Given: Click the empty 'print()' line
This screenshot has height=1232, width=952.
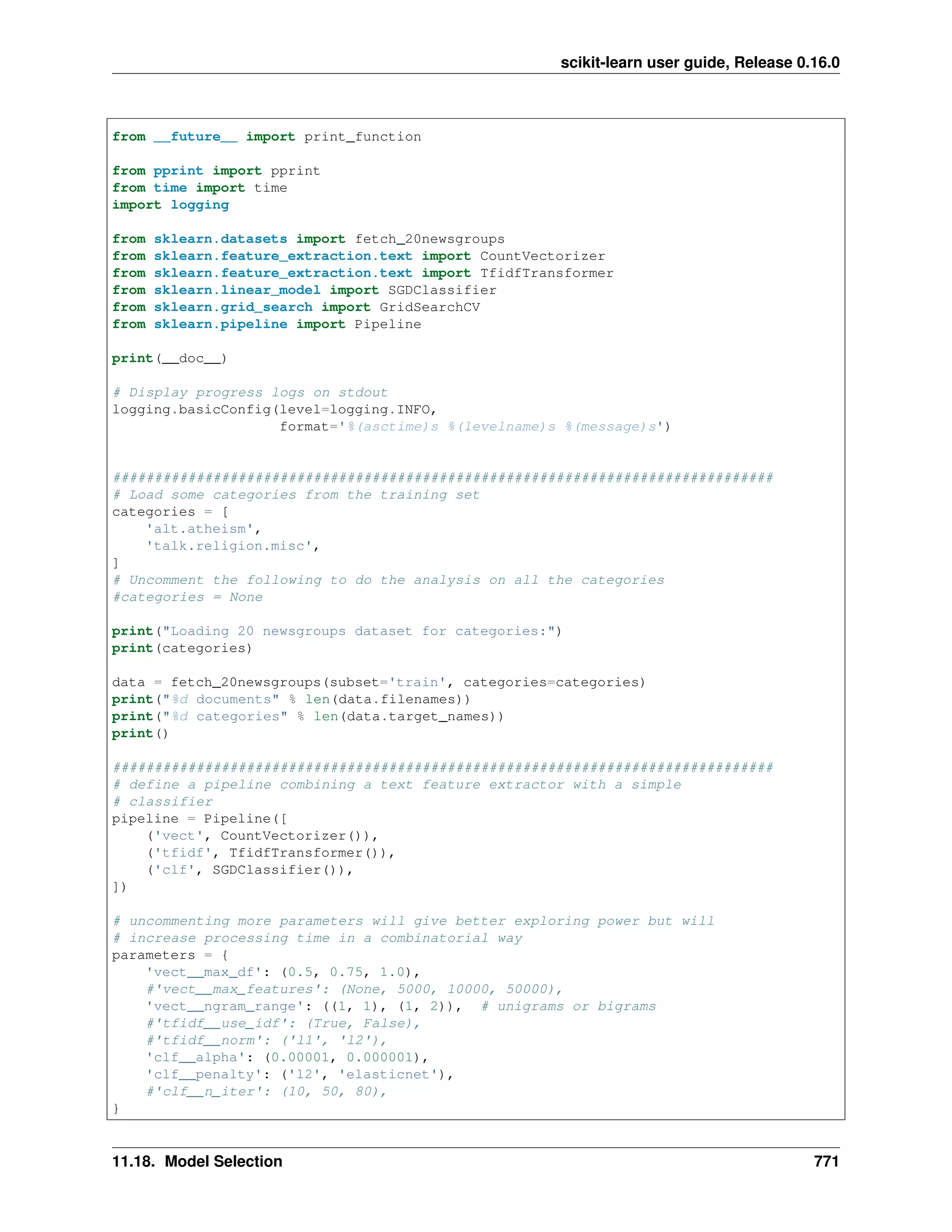Looking at the screenshot, I should click(x=140, y=734).
